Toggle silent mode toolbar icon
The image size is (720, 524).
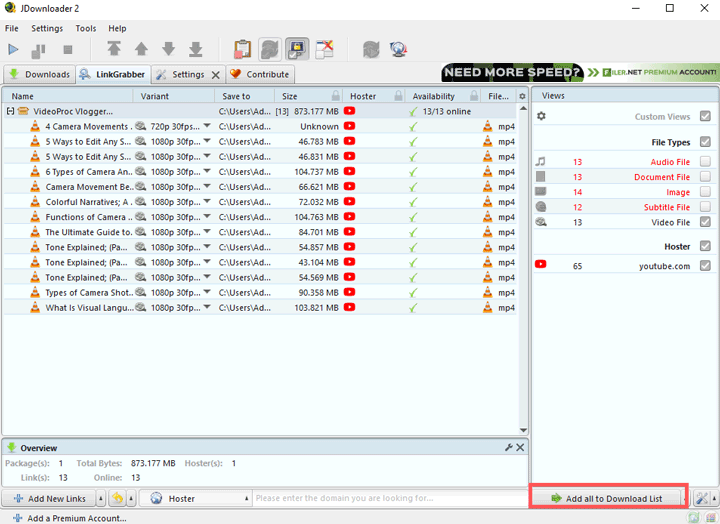[325, 49]
